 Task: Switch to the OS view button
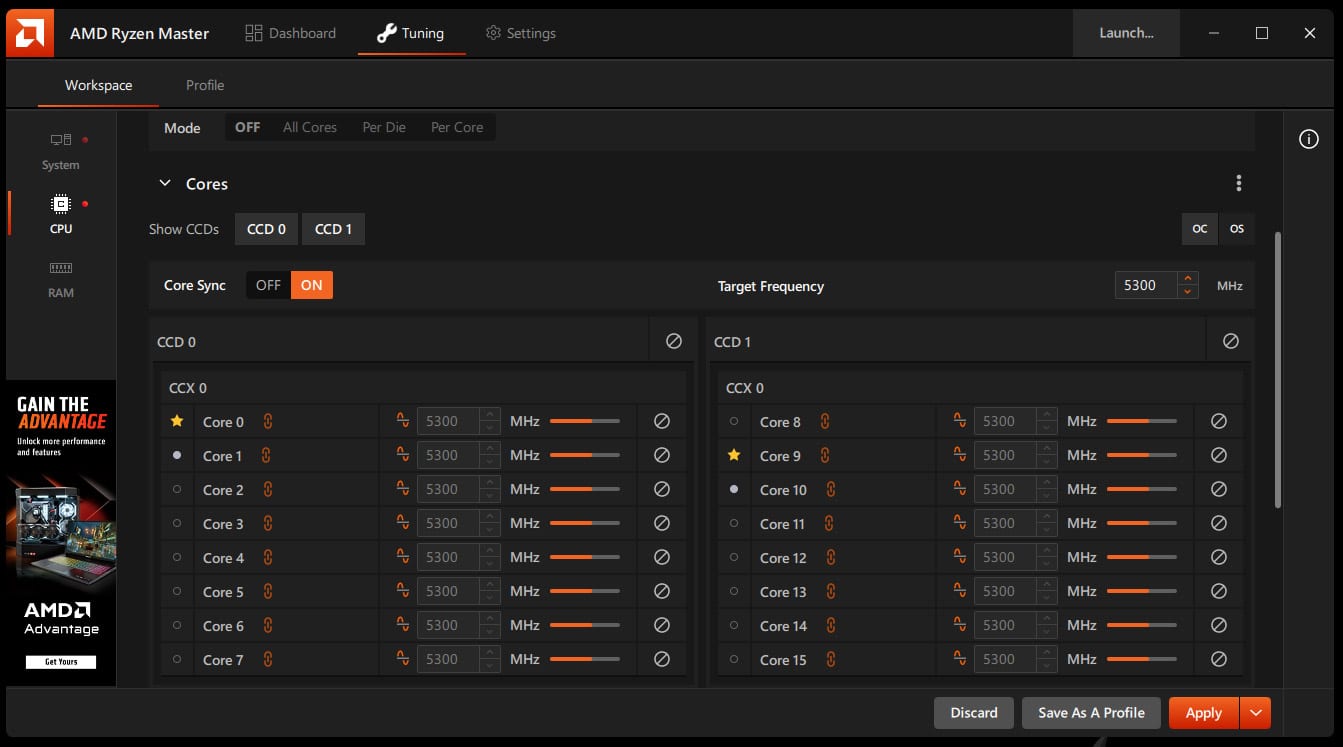tap(1237, 229)
